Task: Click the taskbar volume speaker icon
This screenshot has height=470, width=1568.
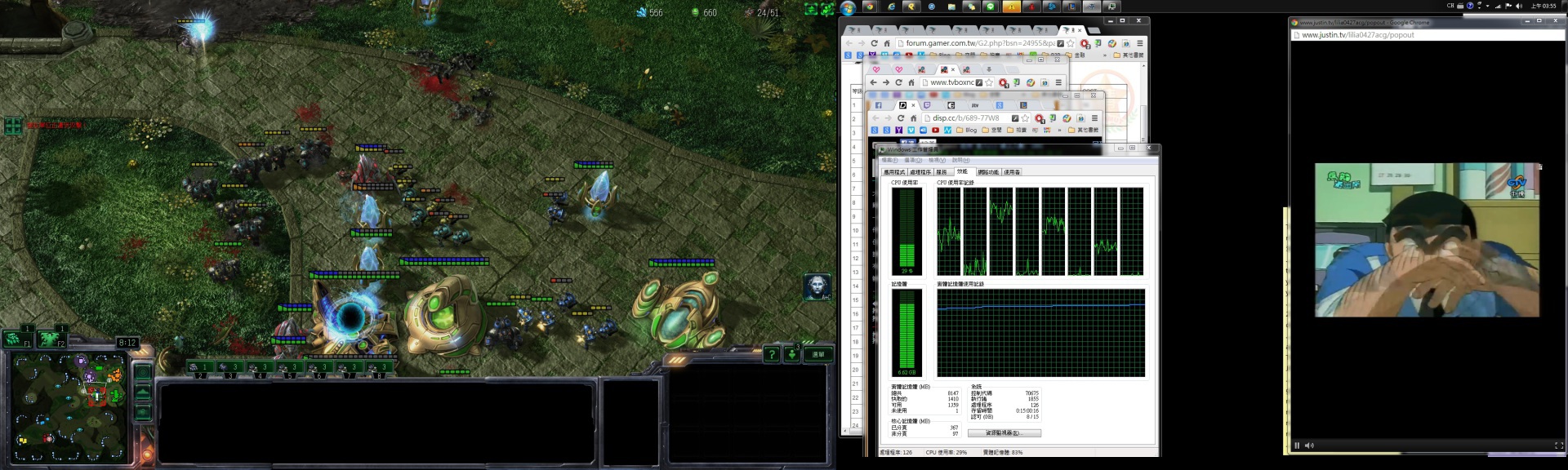Action: (1518, 6)
